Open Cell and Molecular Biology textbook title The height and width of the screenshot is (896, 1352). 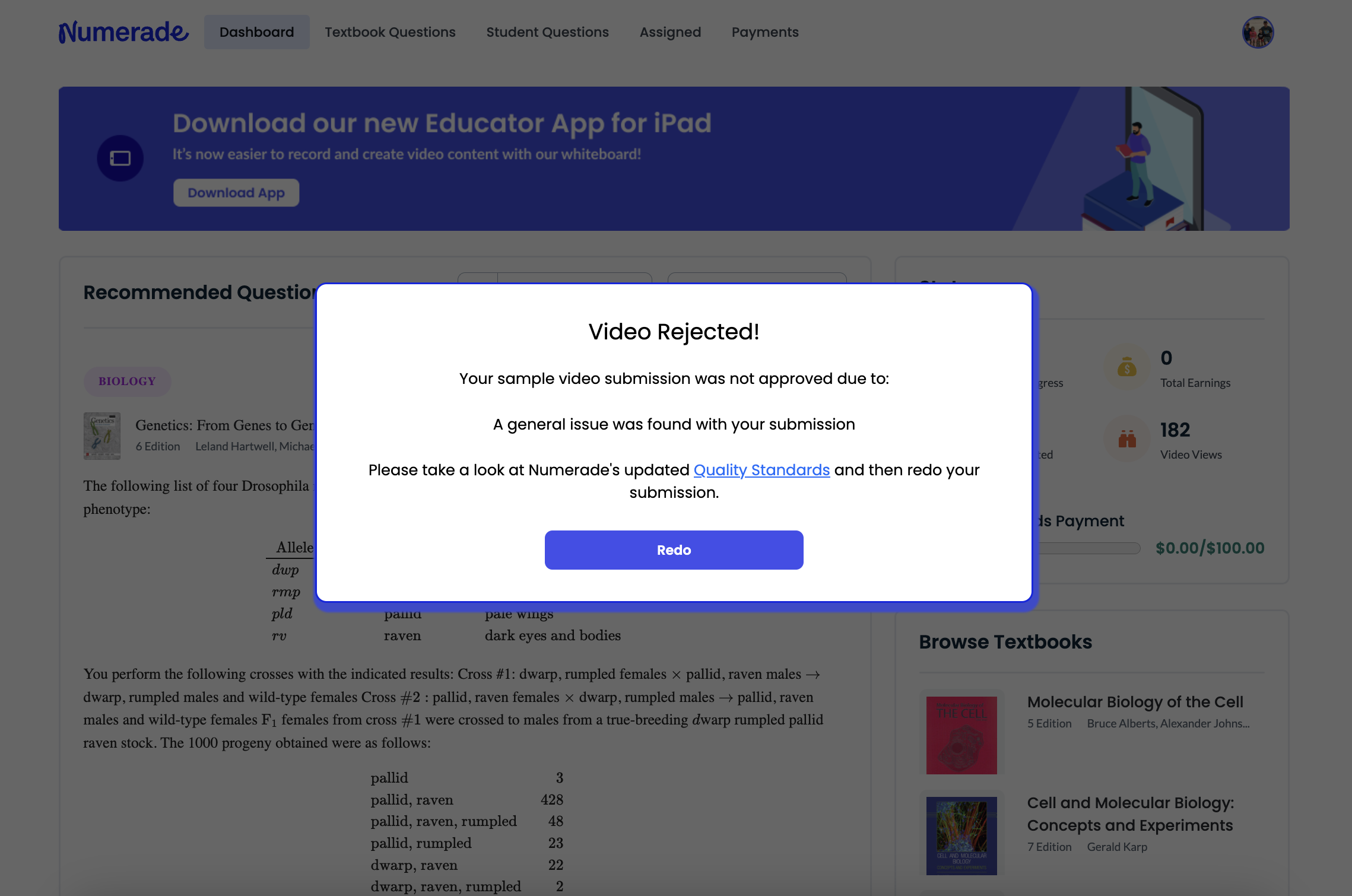point(1131,814)
